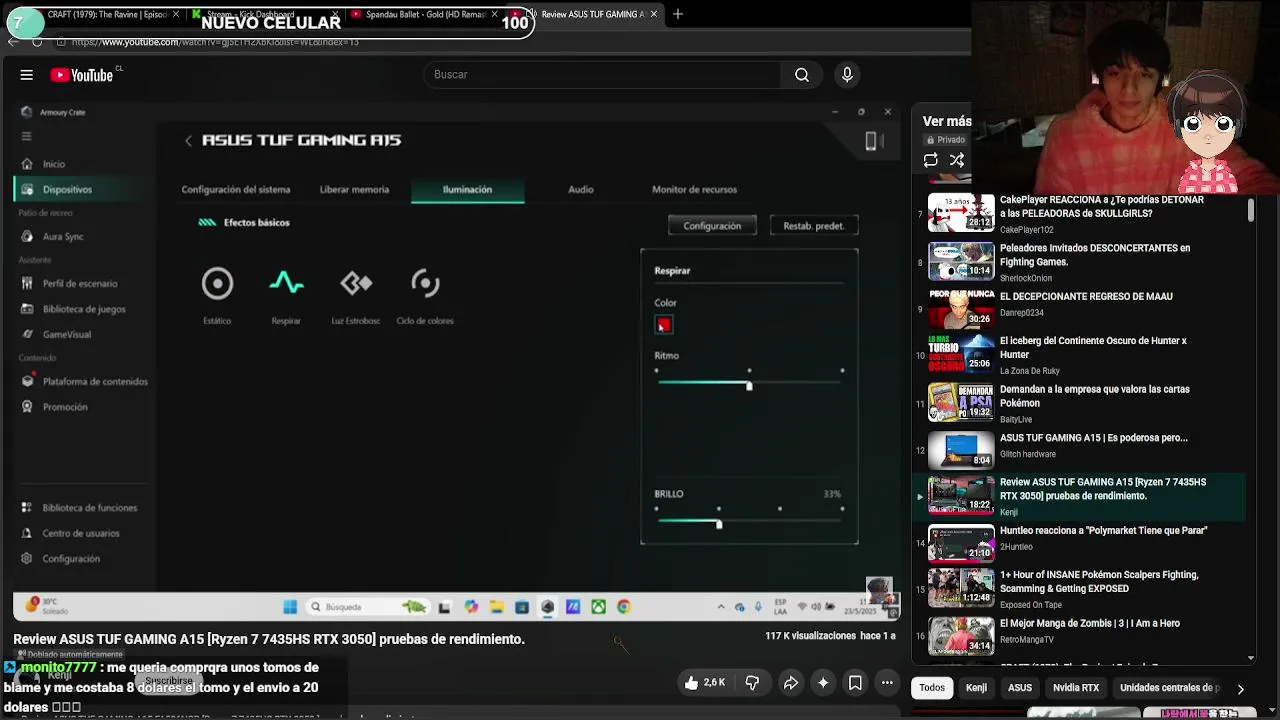1280x720 pixels.
Task: Focus the Buscar search field
Action: click(603, 75)
